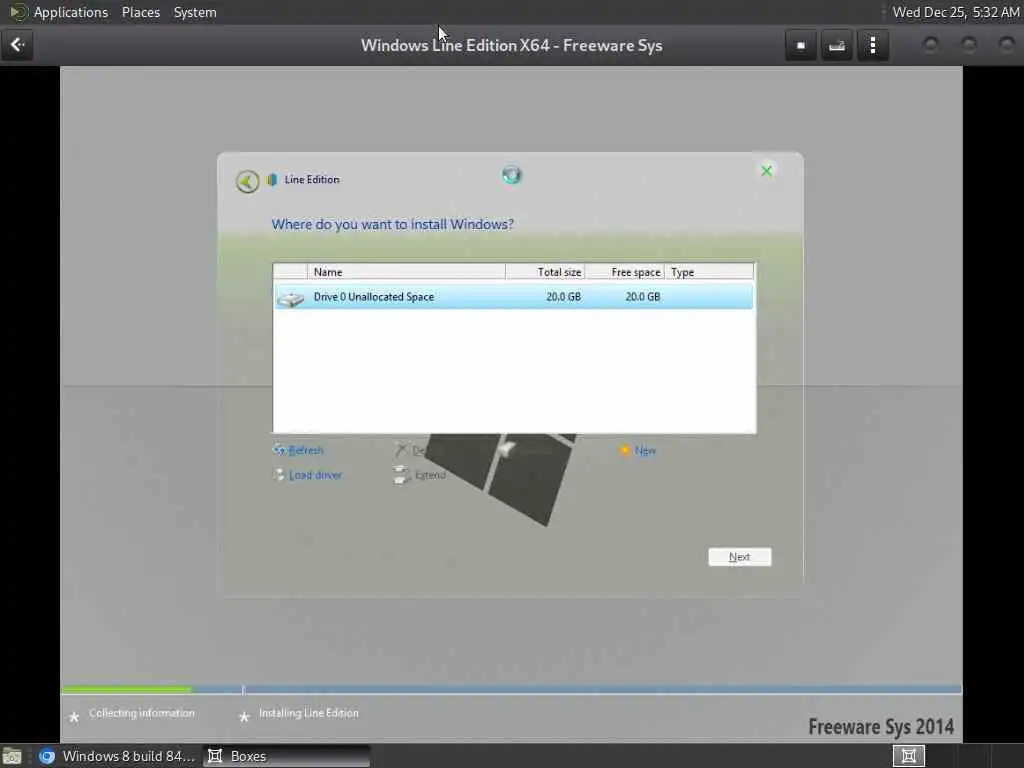
Task: Open the Boxes three-dot menu
Action: tap(873, 45)
